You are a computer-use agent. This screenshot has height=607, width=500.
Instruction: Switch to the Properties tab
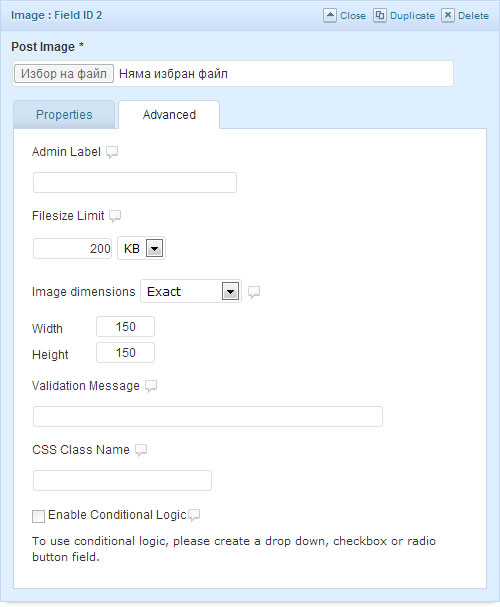[64, 115]
